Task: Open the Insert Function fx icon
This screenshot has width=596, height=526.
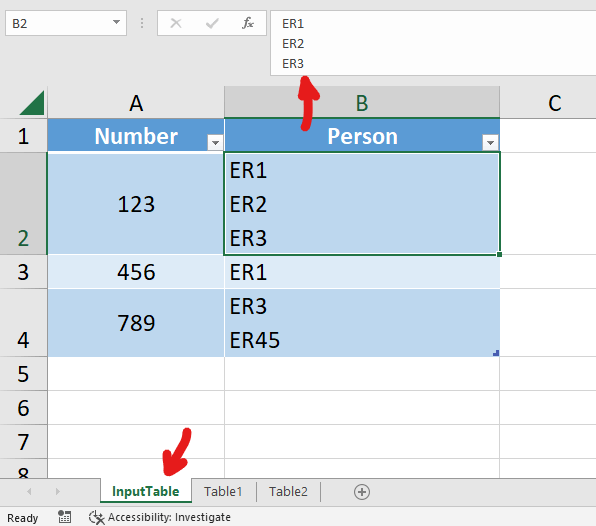Action: (247, 24)
